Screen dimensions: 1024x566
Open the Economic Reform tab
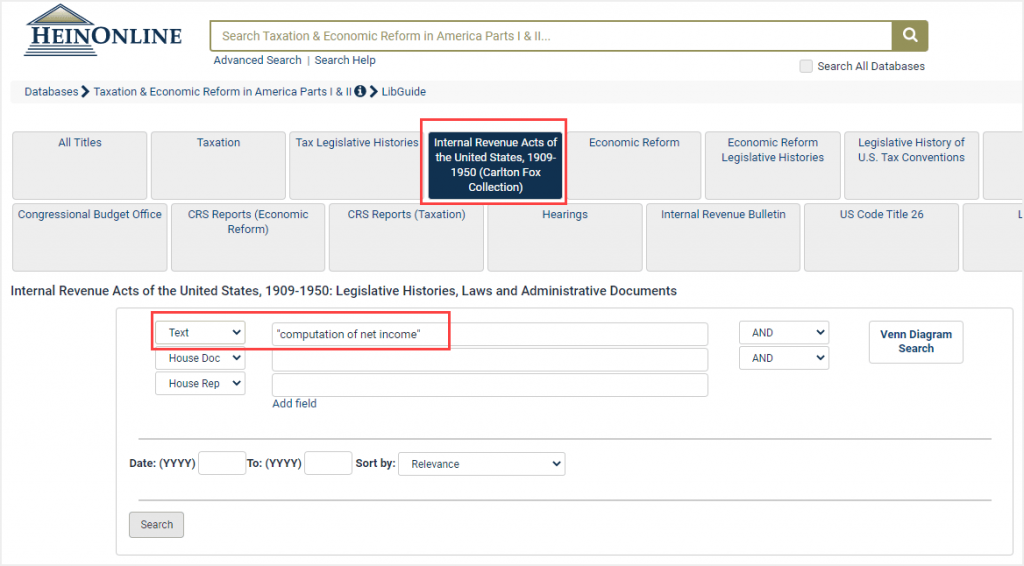[633, 165]
